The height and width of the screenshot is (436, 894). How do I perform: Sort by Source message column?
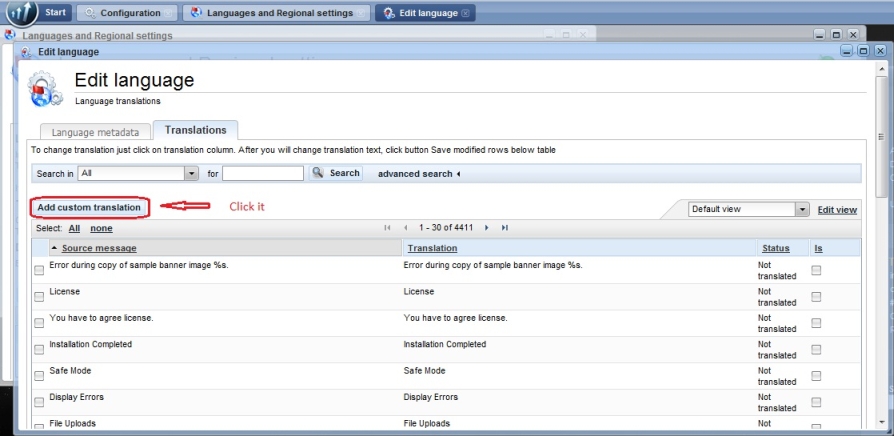(x=99, y=248)
